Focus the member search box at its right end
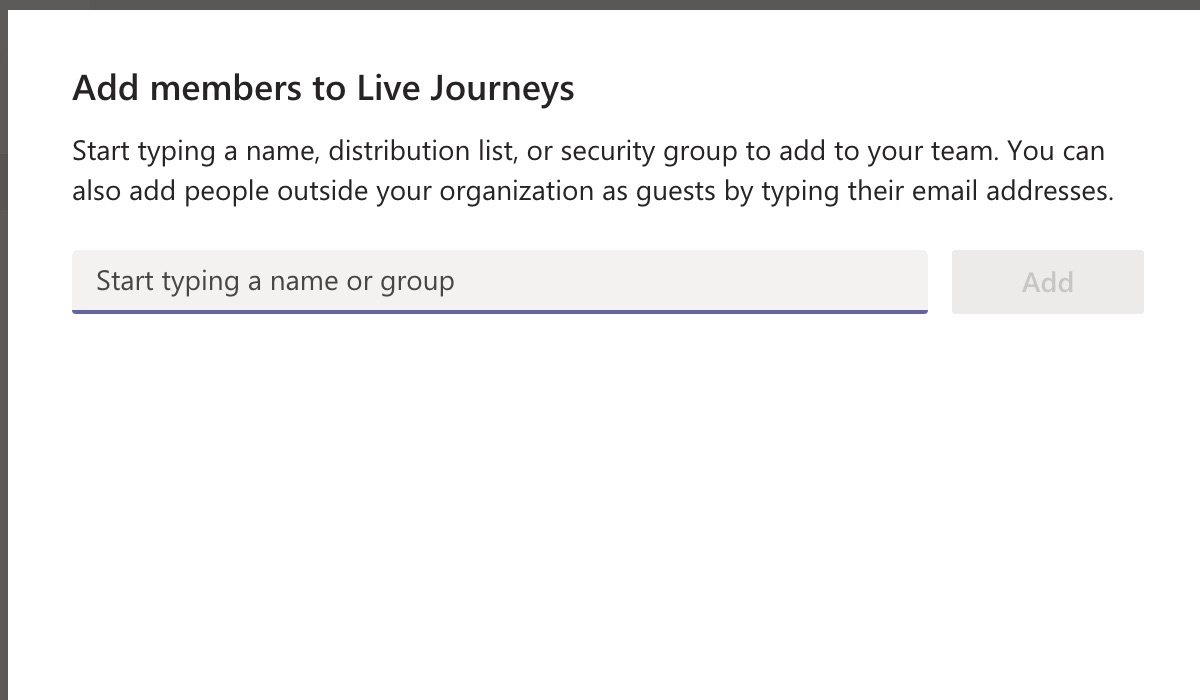 pyautogui.click(x=900, y=281)
